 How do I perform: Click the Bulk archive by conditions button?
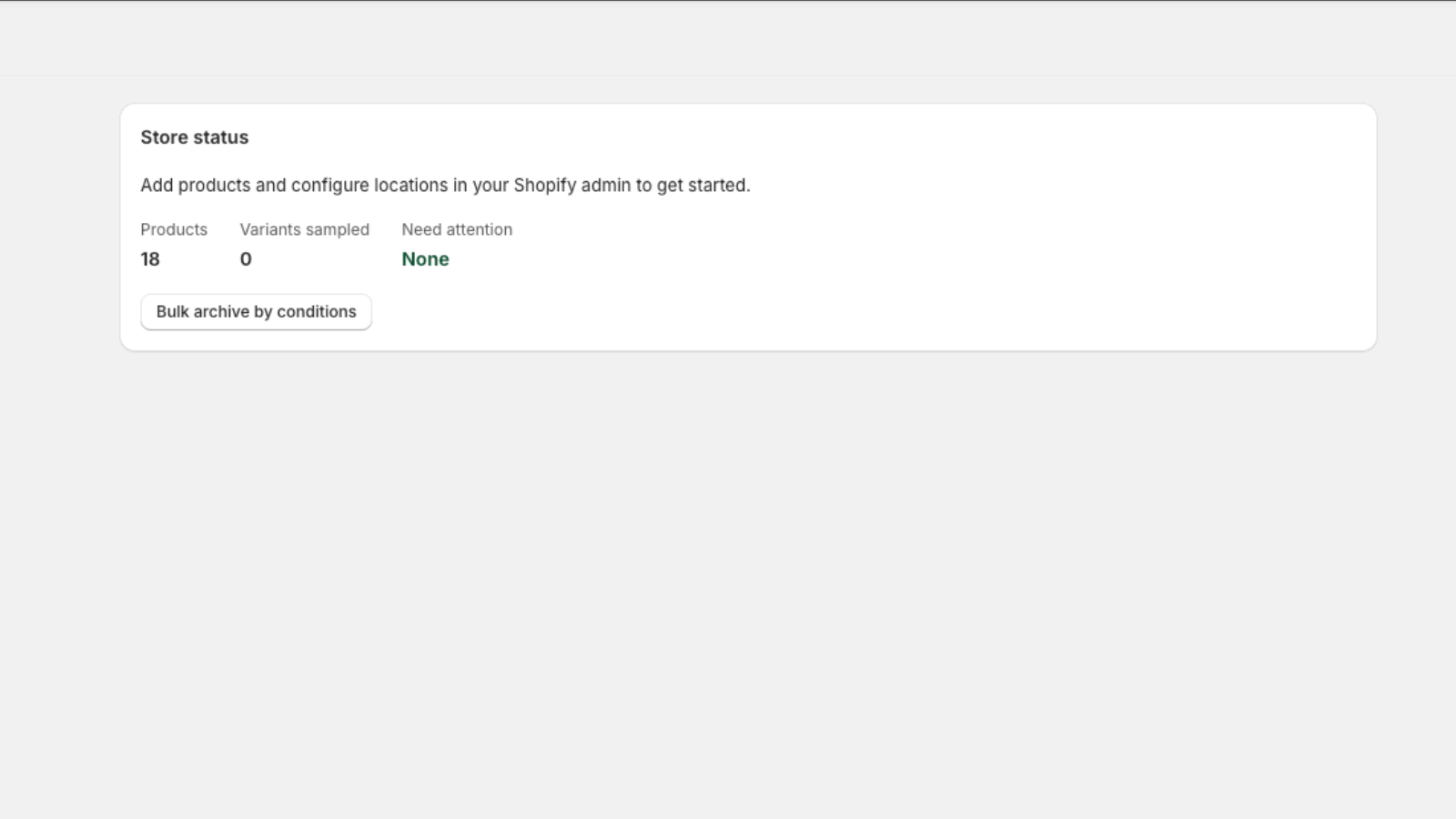[x=256, y=312]
